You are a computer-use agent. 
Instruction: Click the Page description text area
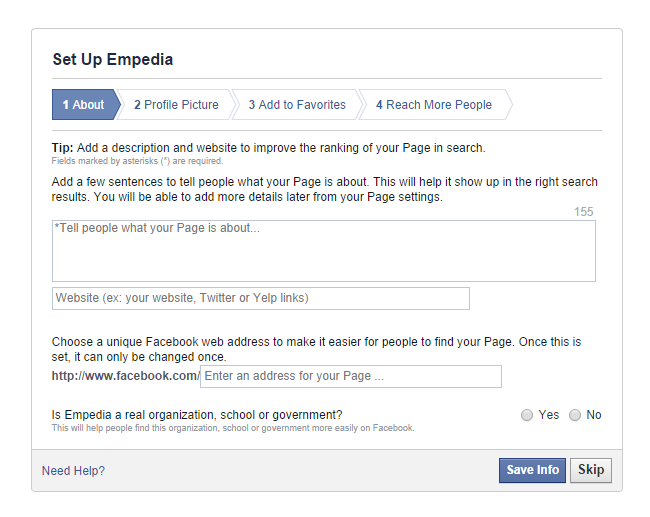324,251
